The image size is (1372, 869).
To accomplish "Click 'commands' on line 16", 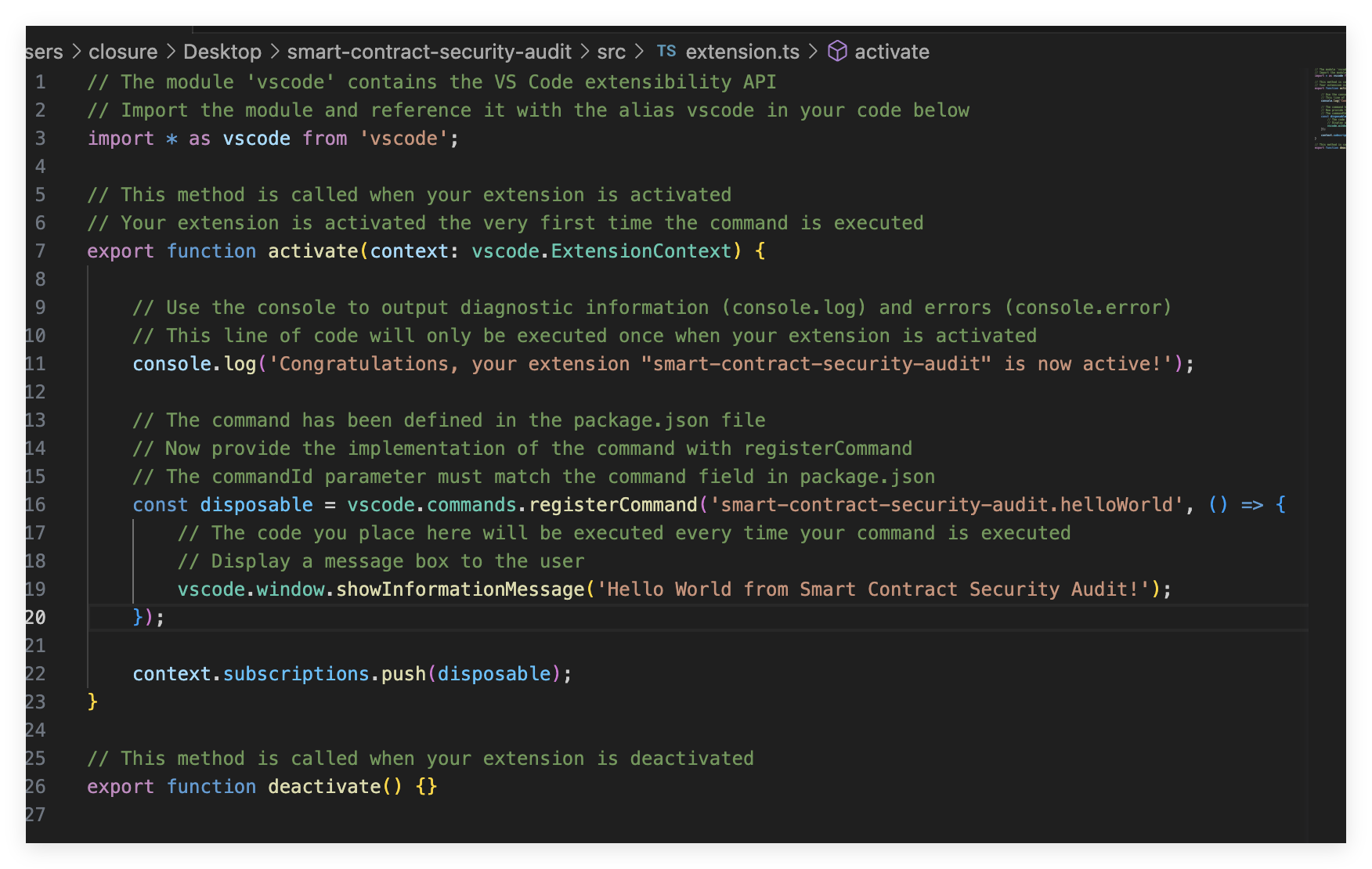I will click(x=471, y=505).
